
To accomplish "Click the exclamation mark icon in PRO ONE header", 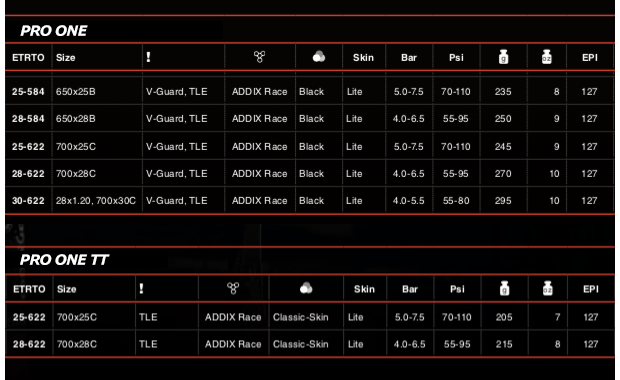I will coord(148,57).
